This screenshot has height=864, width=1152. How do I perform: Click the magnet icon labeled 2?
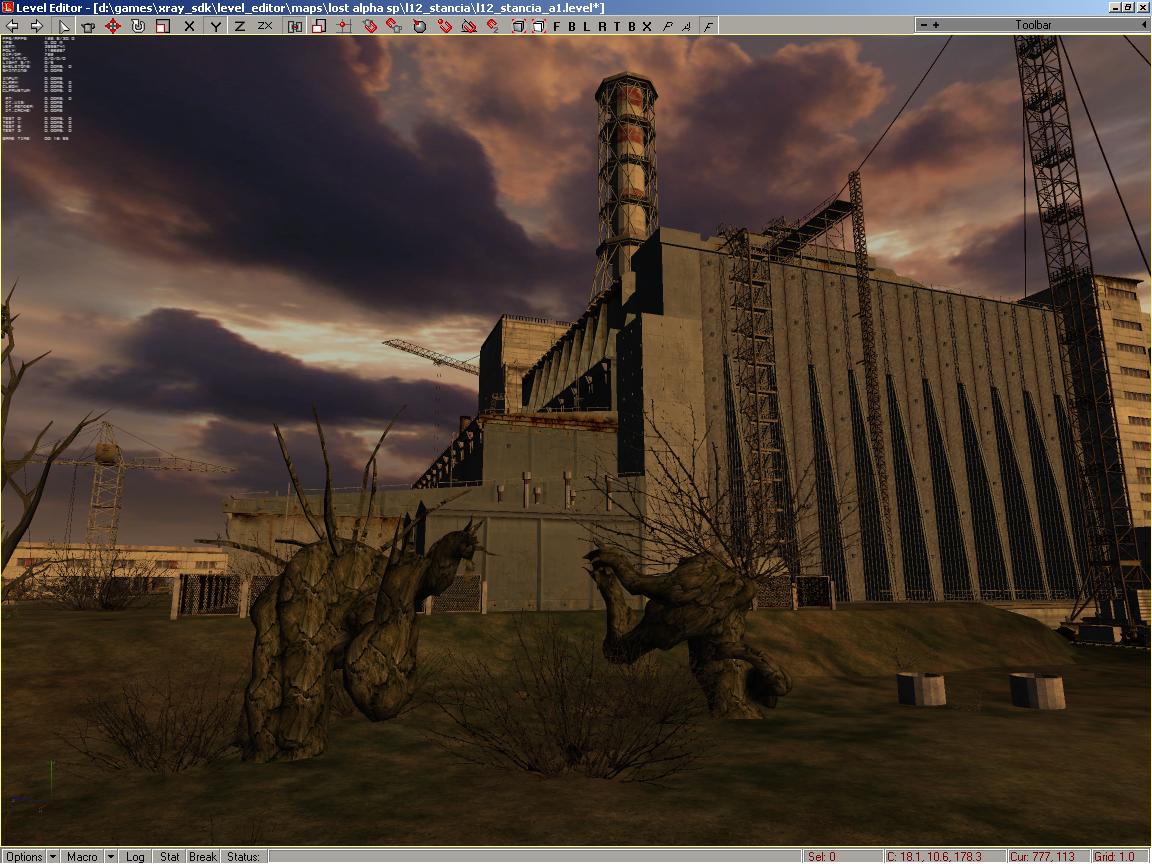click(x=493, y=26)
